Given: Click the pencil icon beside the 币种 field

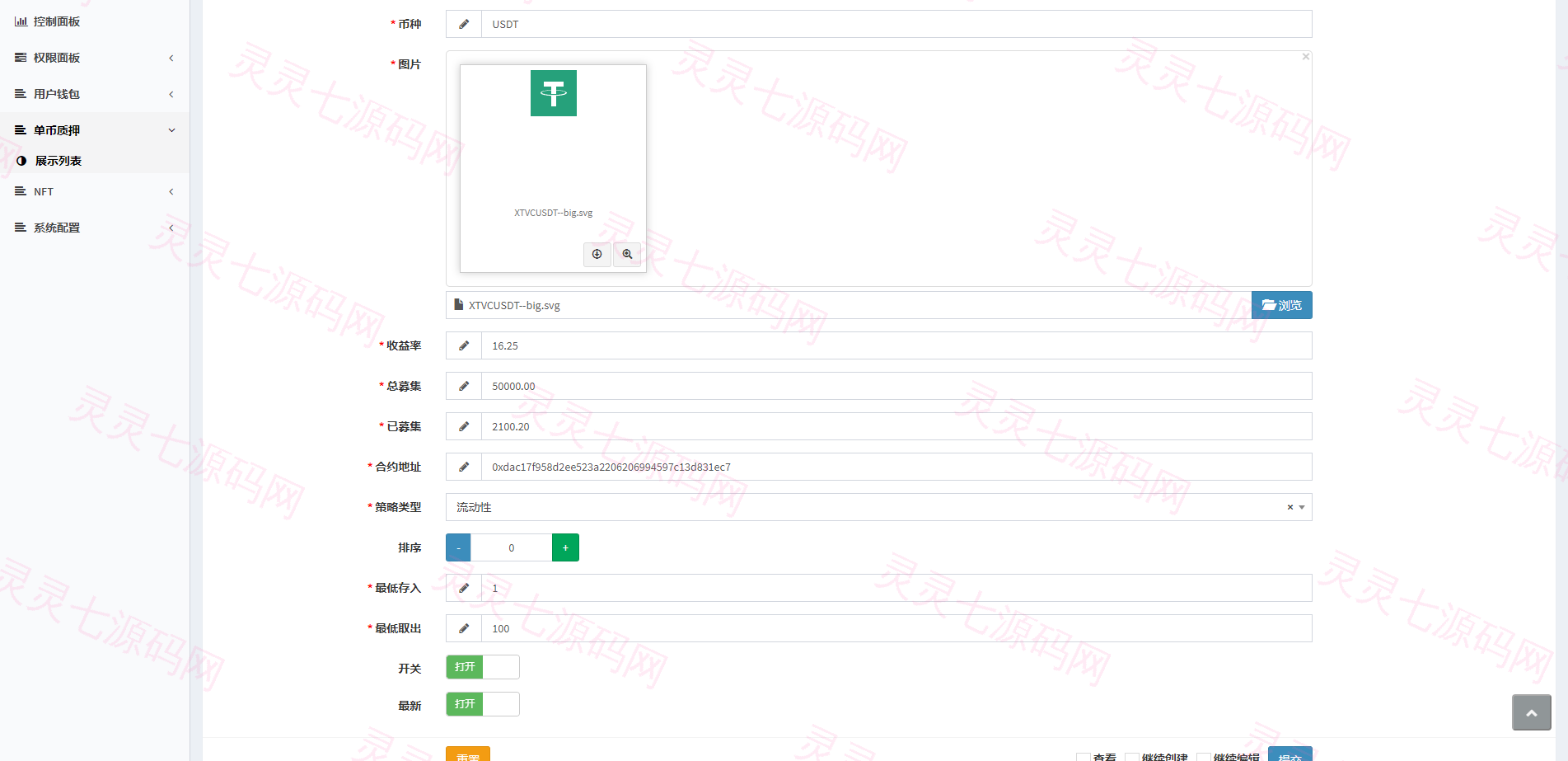Looking at the screenshot, I should click(x=464, y=24).
